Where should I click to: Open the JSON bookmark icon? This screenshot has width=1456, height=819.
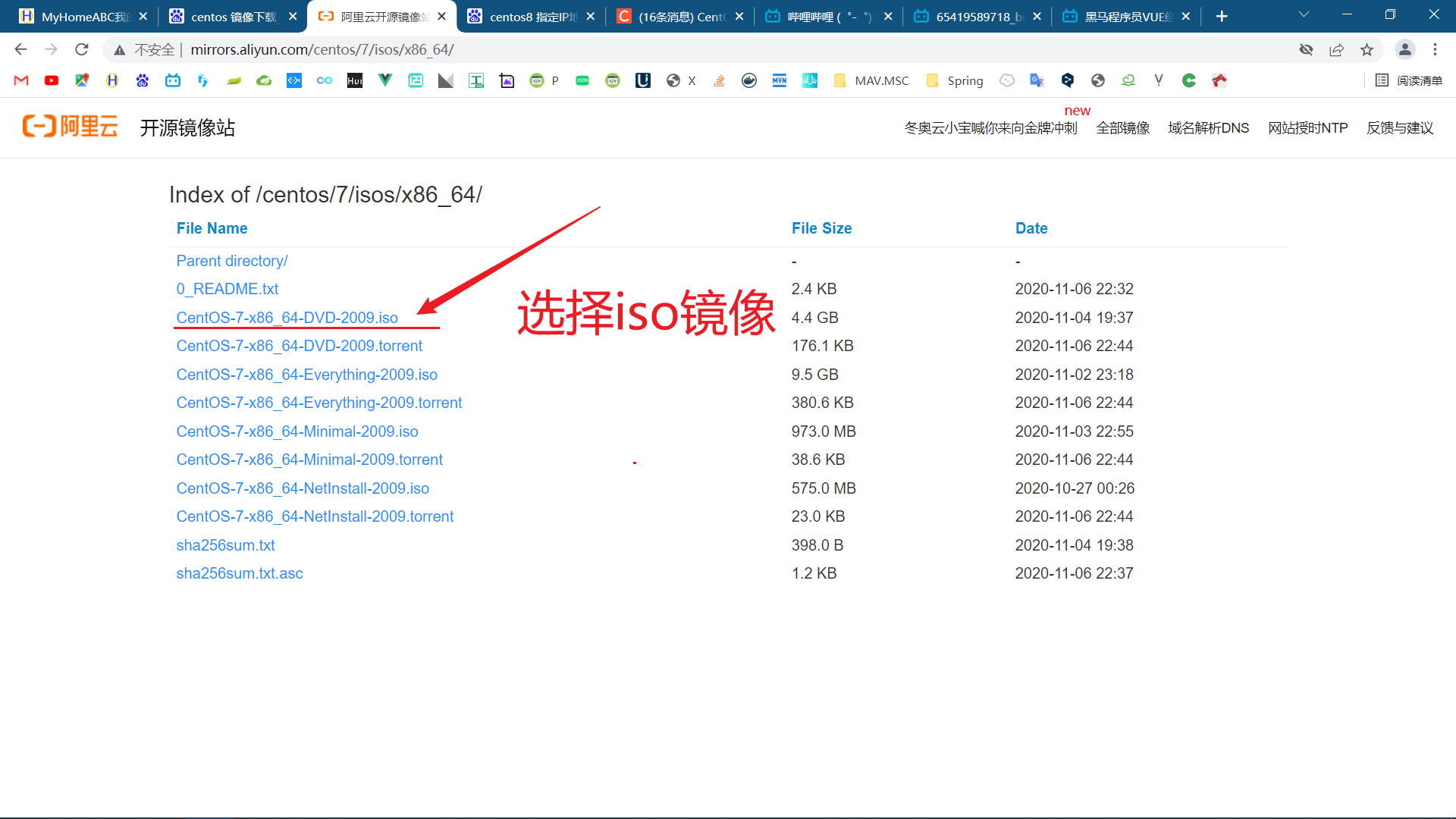tap(582, 80)
